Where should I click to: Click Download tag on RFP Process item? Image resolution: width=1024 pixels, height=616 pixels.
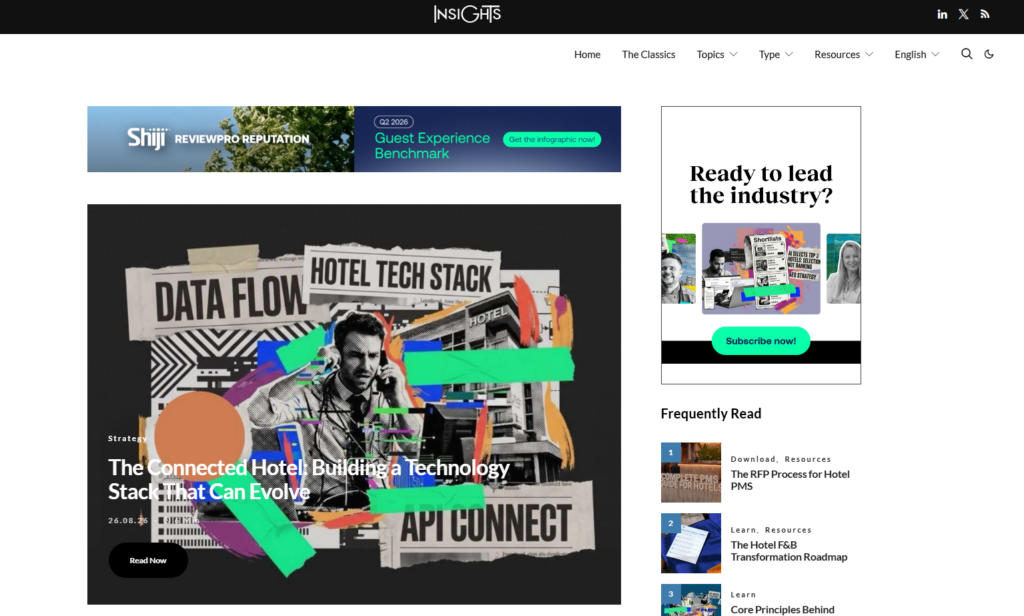coord(753,459)
